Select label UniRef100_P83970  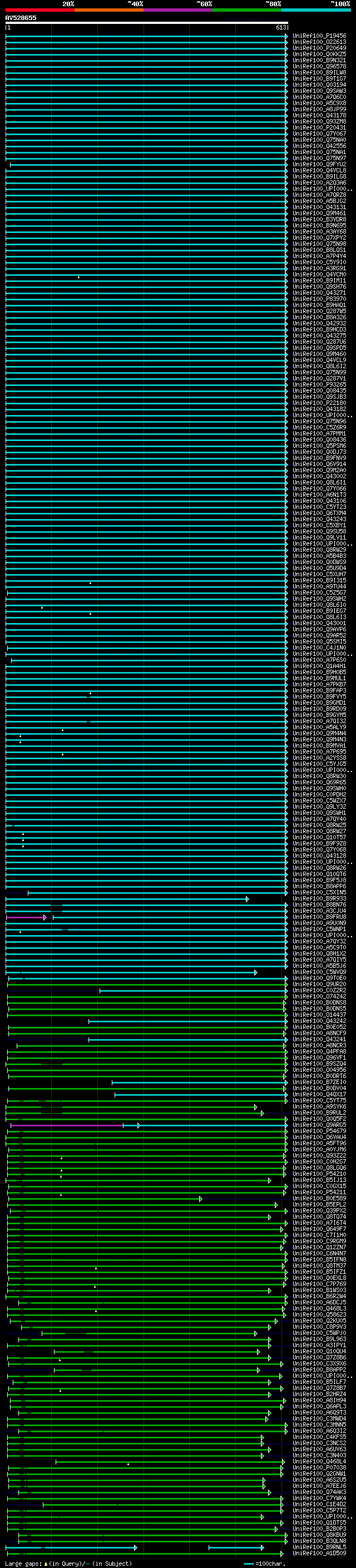[x=319, y=299]
